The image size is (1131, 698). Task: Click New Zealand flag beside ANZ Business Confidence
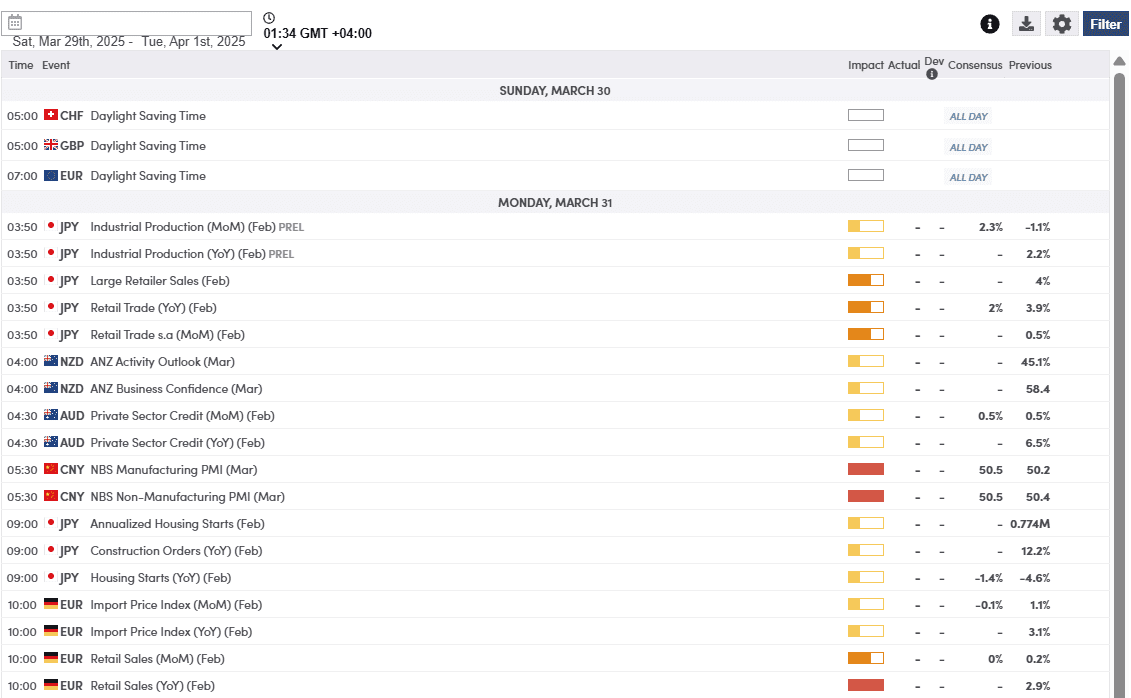[51, 389]
